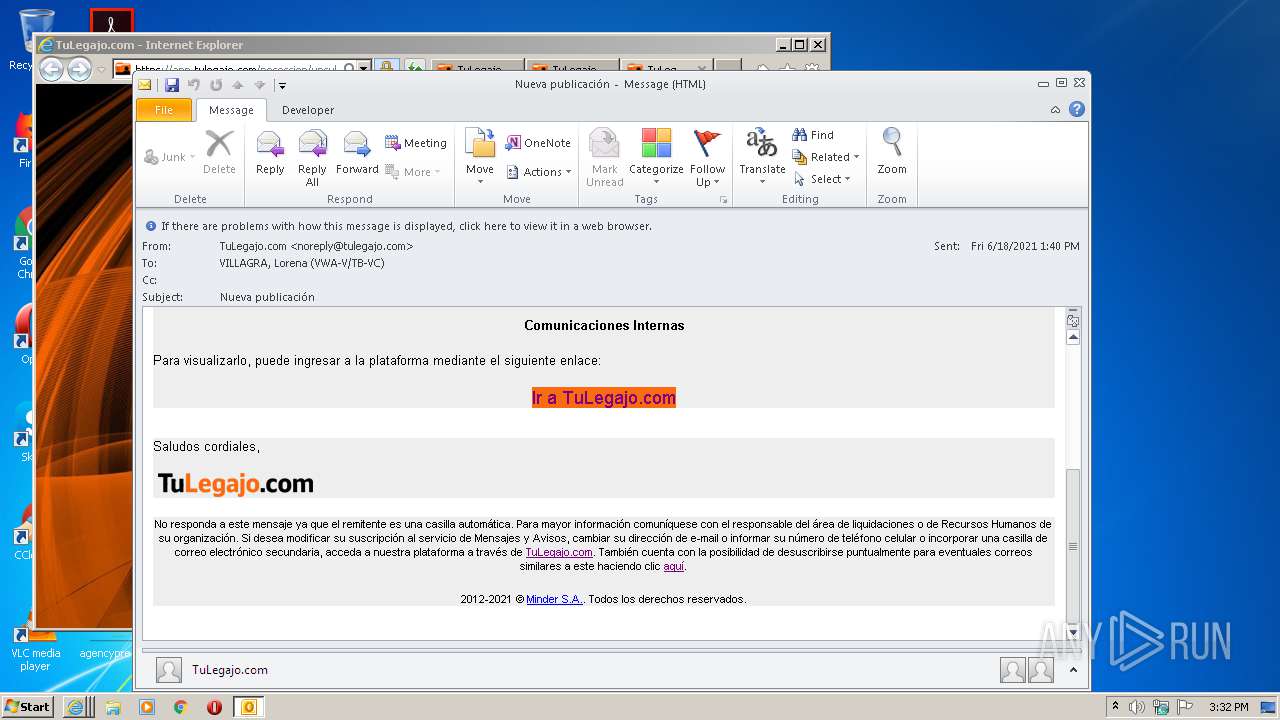Image resolution: width=1280 pixels, height=720 pixels.
Task: Minimize the ribbon with the chevron
Action: (x=1056, y=110)
